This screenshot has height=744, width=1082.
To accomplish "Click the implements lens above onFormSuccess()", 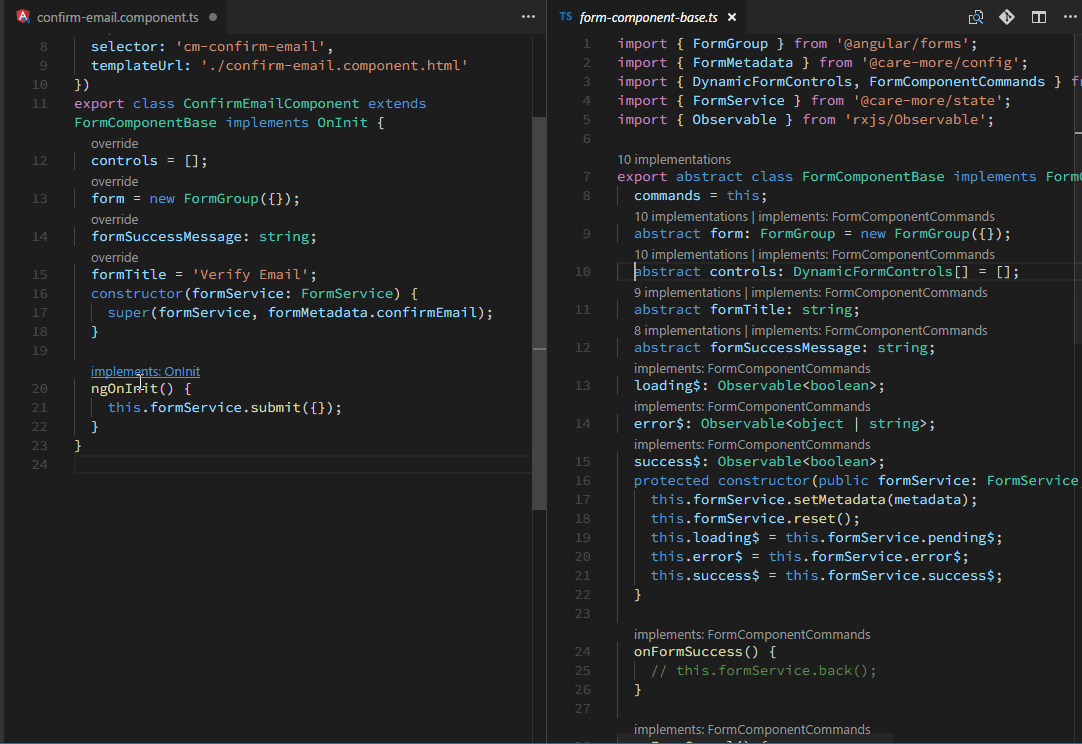I will click(752, 634).
